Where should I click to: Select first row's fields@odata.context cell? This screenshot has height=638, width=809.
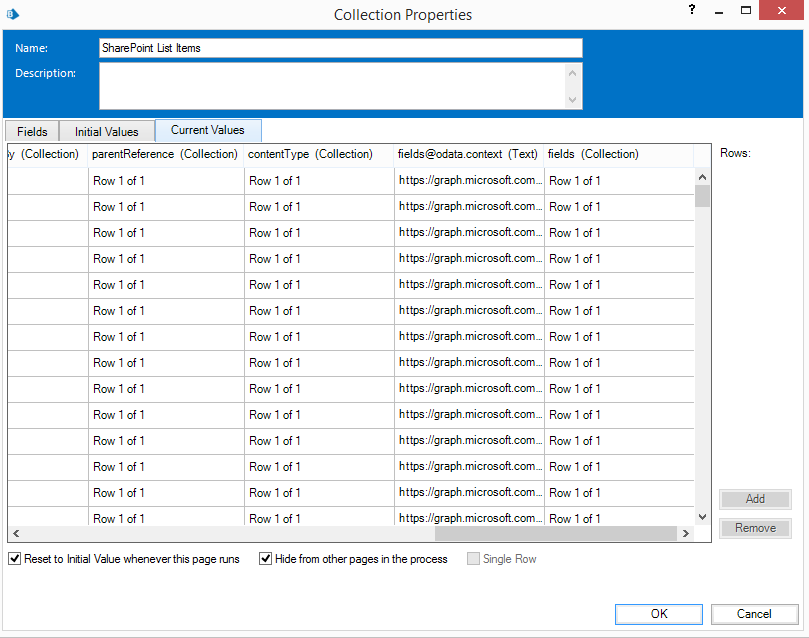pyautogui.click(x=469, y=181)
